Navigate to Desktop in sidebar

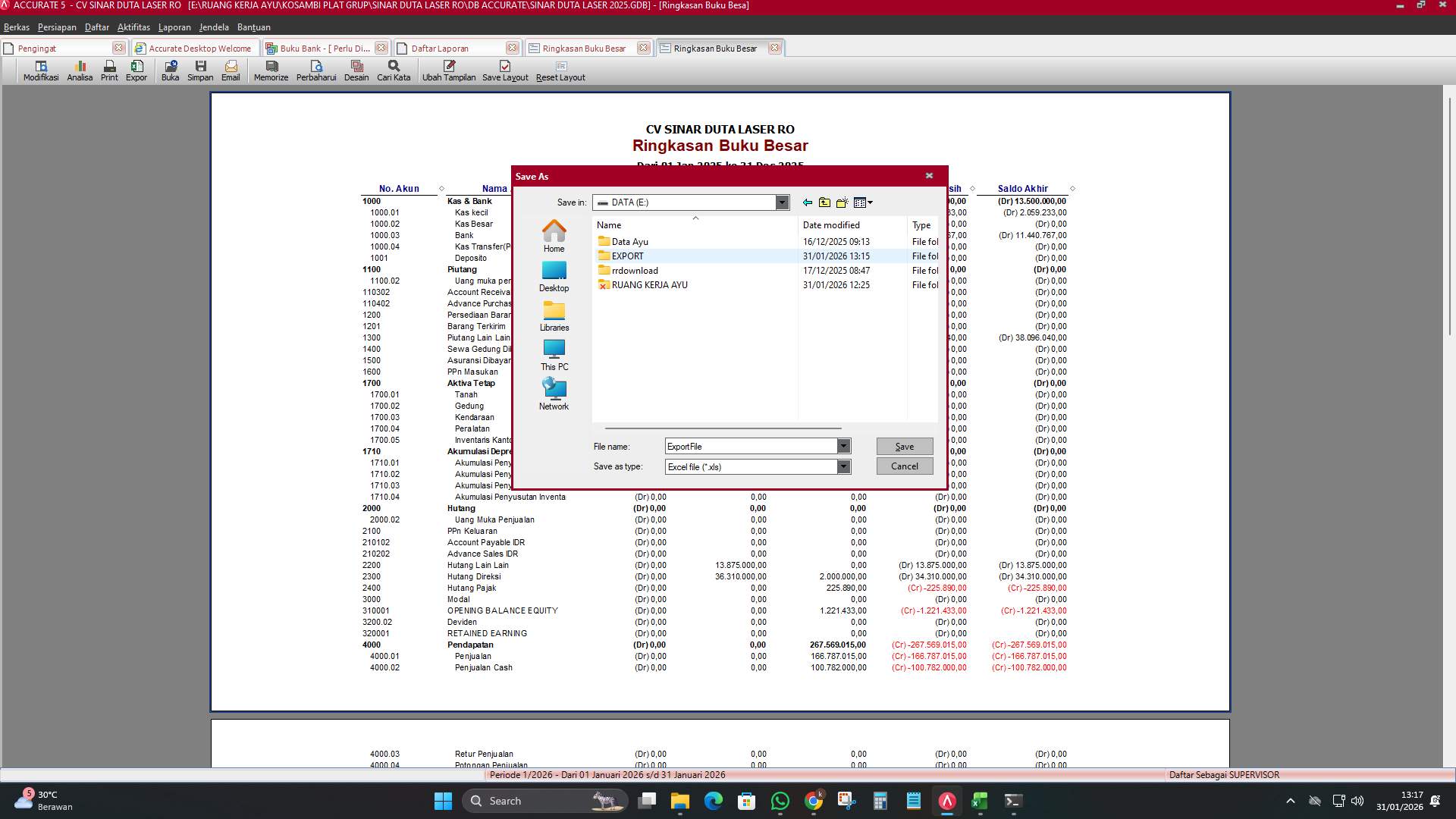tap(554, 276)
